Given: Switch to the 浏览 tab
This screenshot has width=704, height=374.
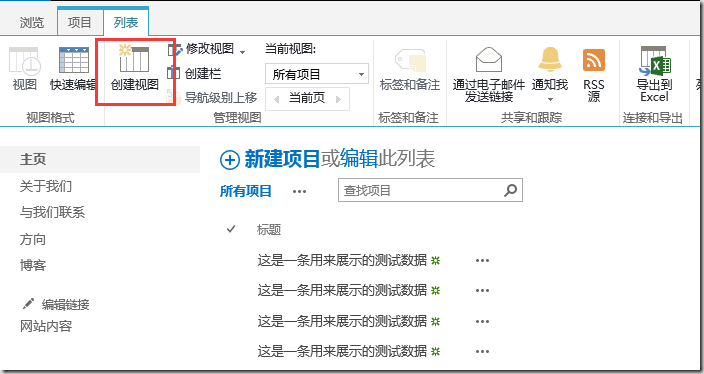Looking at the screenshot, I should 32,22.
